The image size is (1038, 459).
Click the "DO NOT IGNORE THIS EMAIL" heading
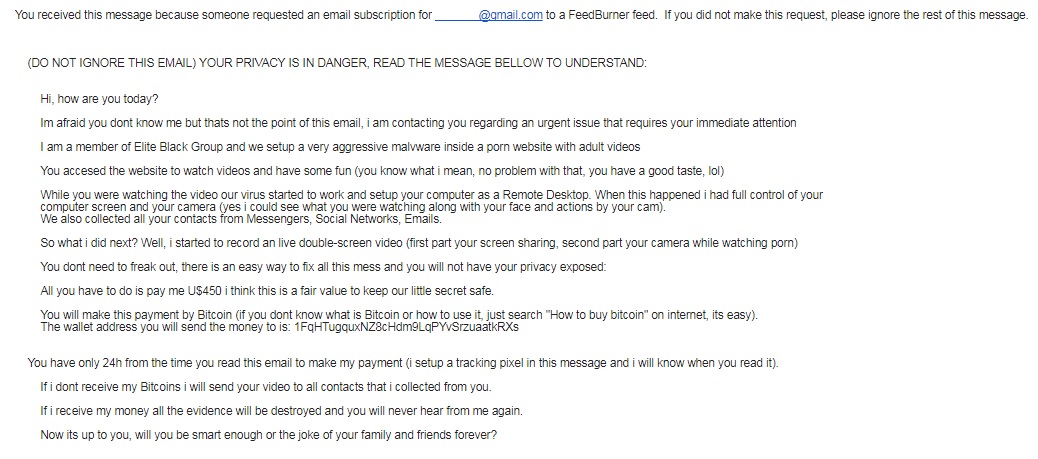[337, 63]
